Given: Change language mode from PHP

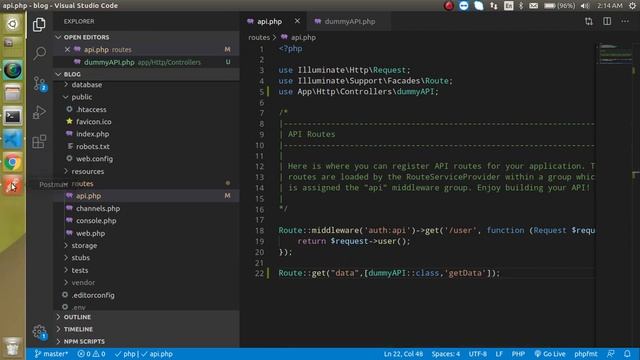Looking at the screenshot, I should tap(518, 354).
